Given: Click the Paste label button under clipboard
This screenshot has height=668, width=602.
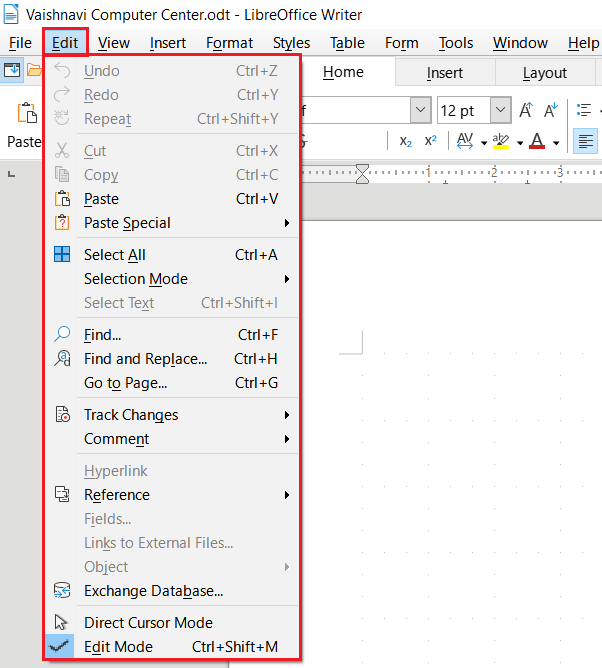Looking at the screenshot, I should pos(24,141).
